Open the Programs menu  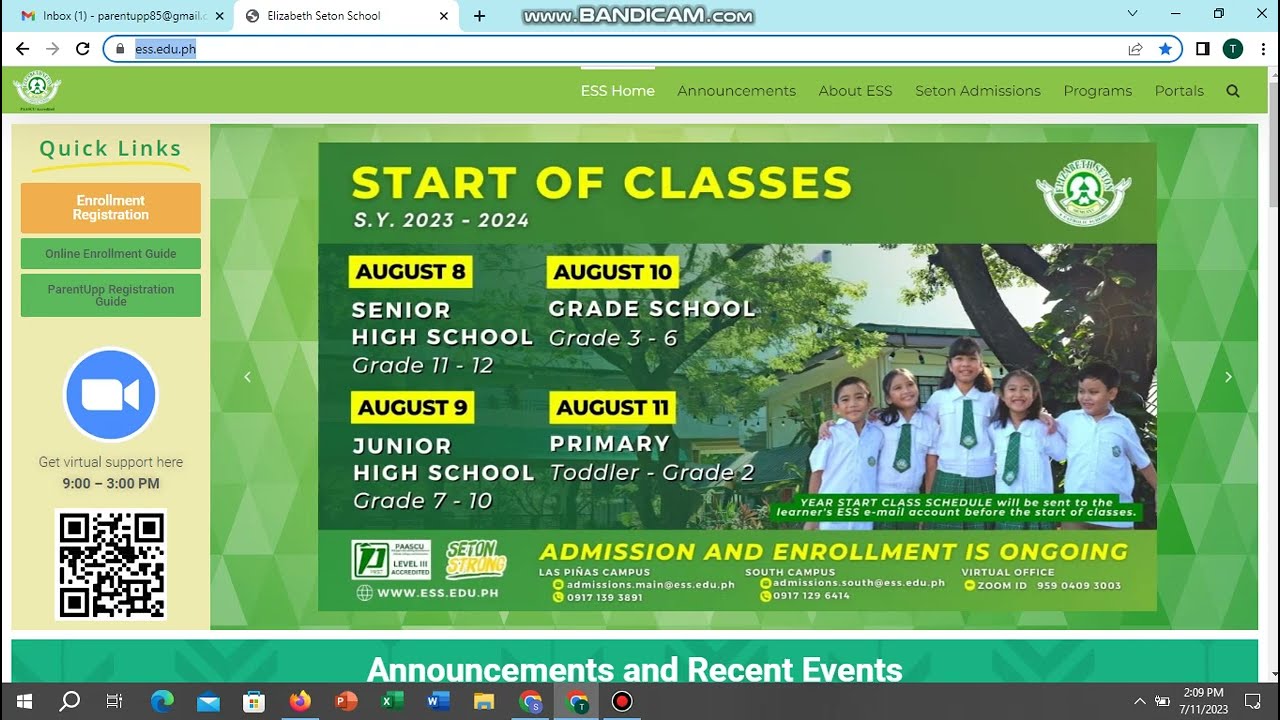[x=1098, y=91]
